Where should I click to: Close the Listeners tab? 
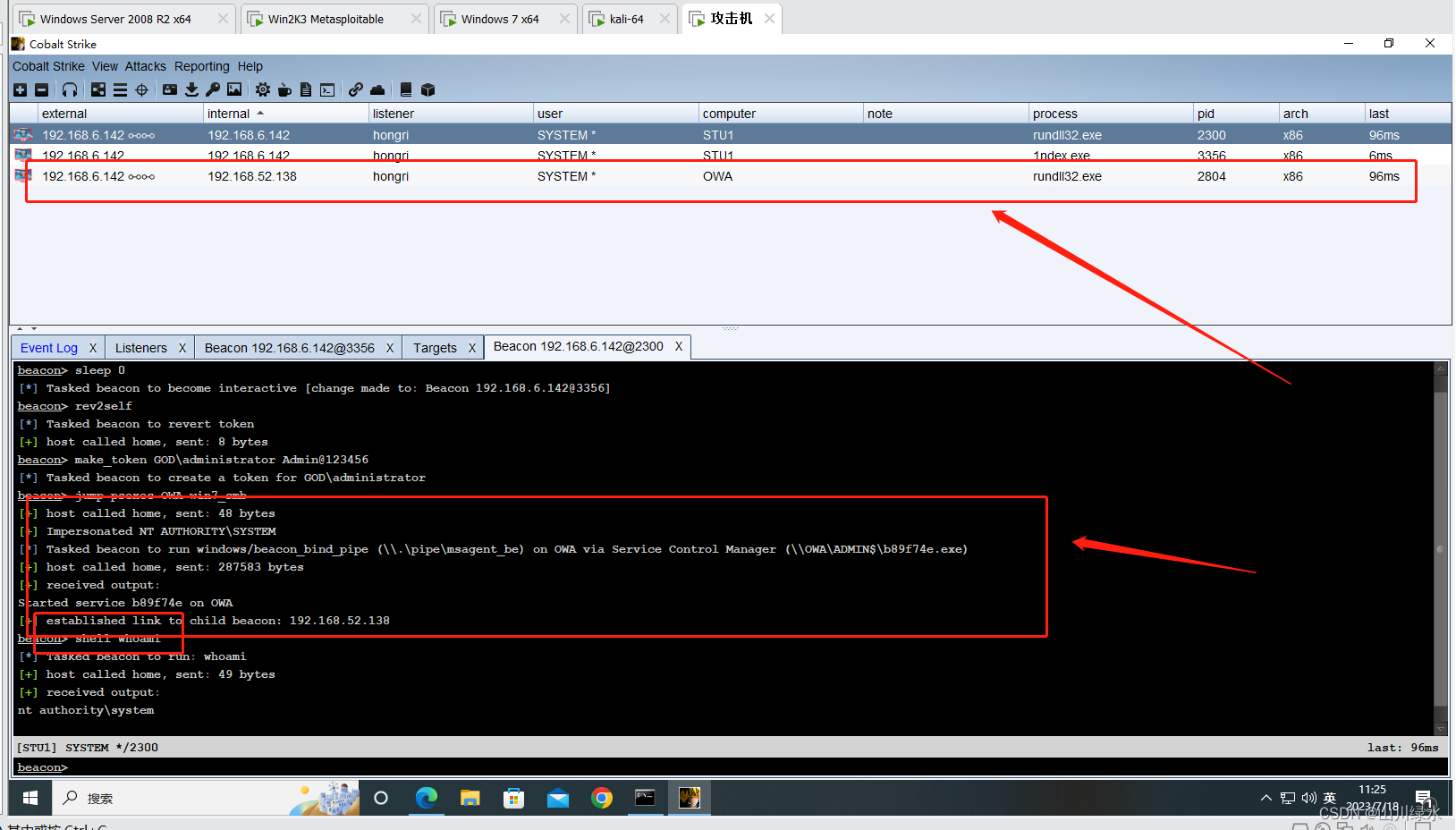[x=182, y=348]
